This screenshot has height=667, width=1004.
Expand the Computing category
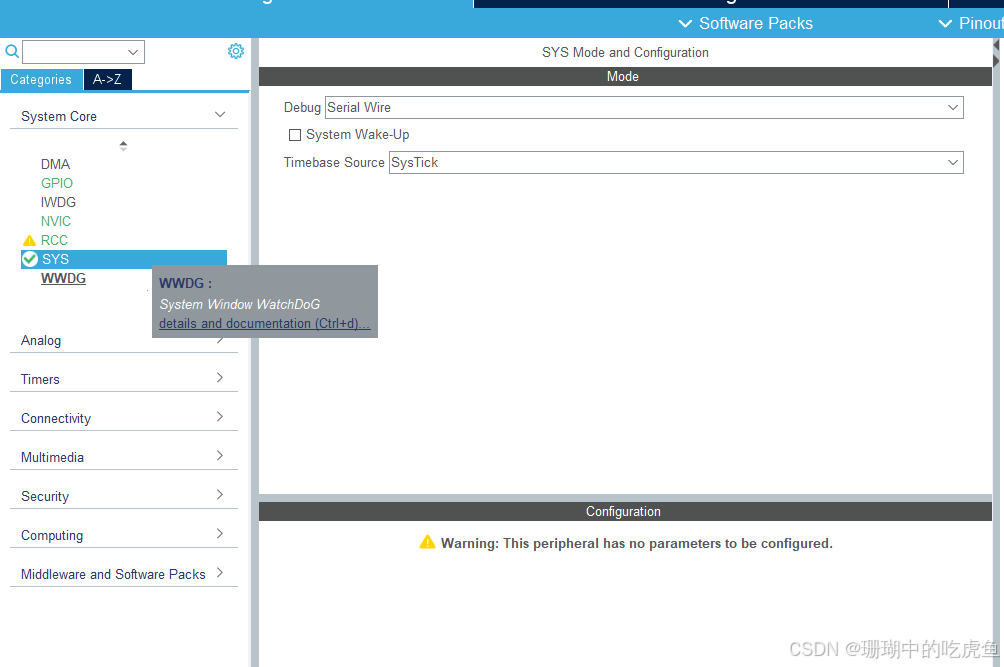click(x=124, y=535)
